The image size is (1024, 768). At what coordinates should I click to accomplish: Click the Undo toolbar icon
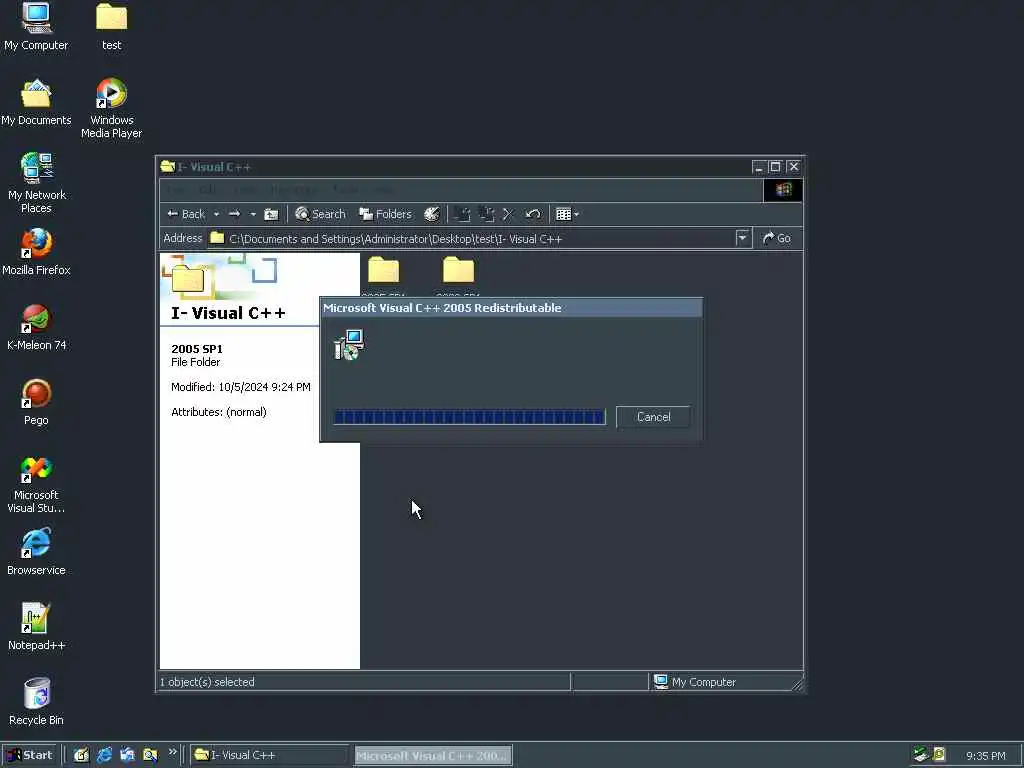(x=533, y=214)
